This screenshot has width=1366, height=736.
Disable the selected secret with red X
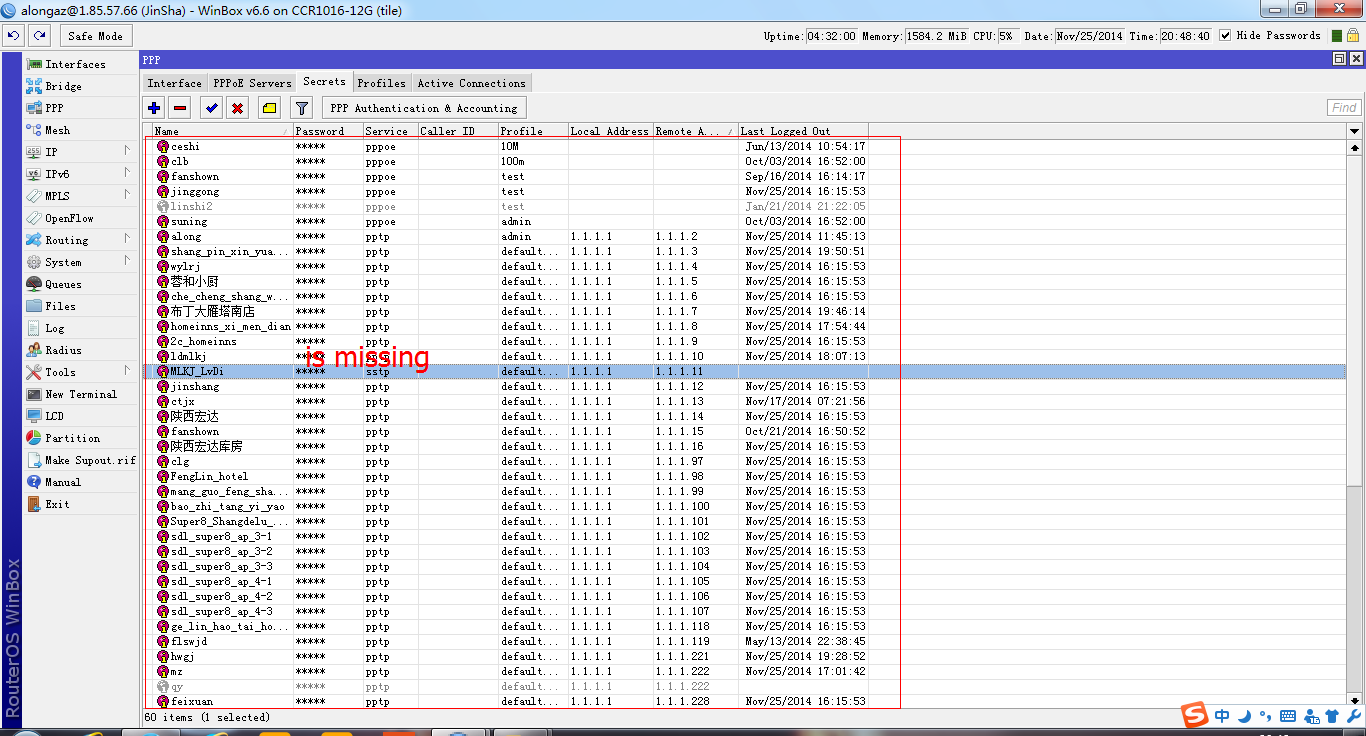tap(238, 108)
